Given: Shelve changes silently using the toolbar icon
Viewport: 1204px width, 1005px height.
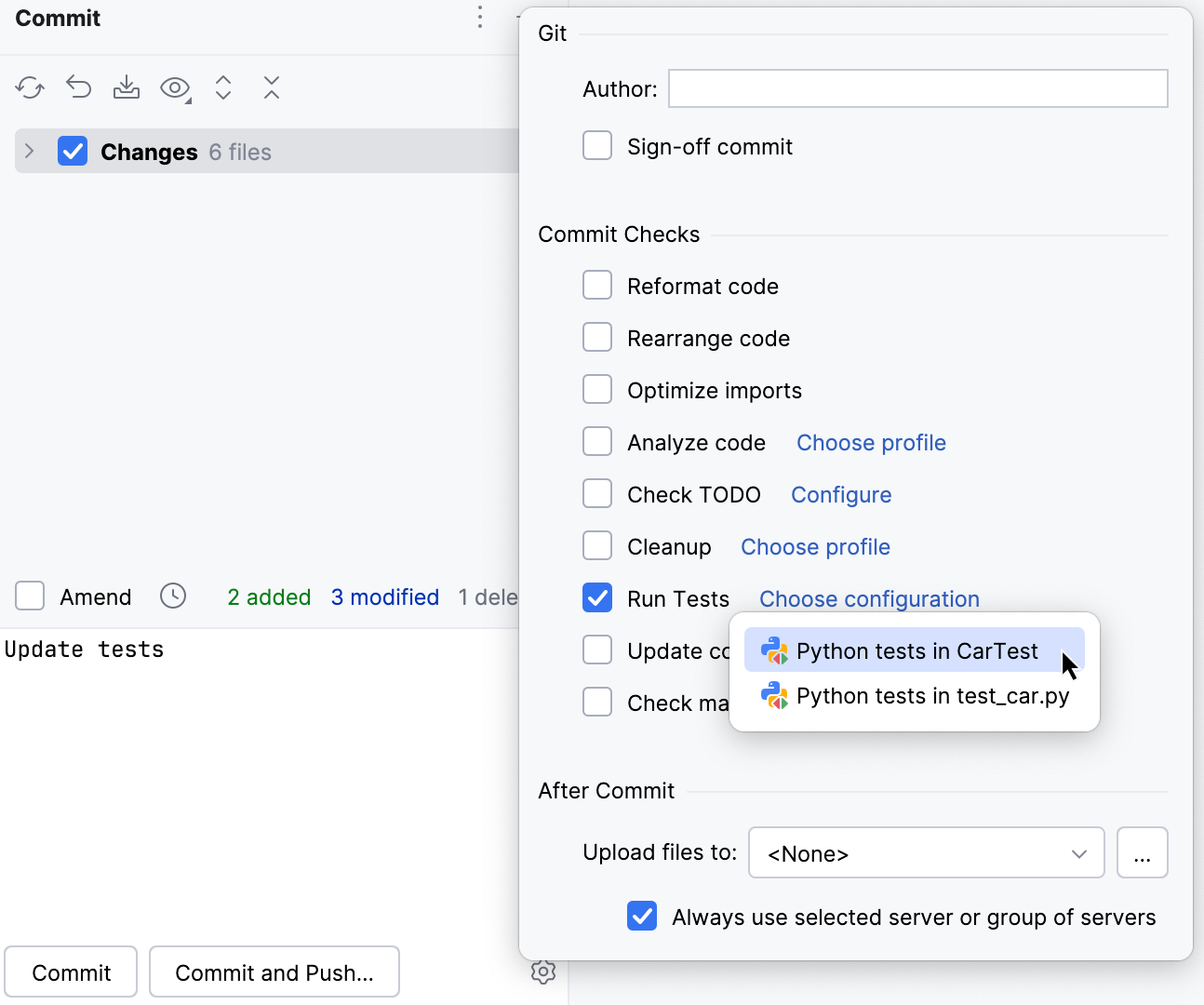Looking at the screenshot, I should (x=127, y=87).
